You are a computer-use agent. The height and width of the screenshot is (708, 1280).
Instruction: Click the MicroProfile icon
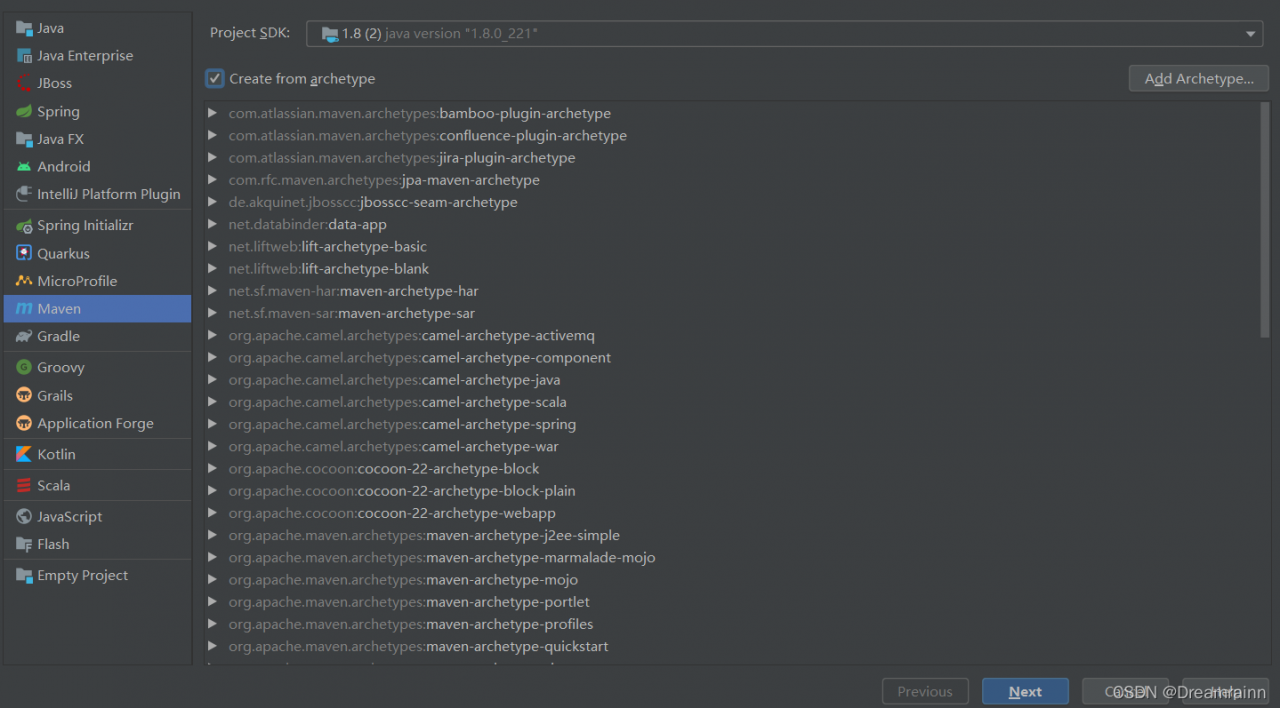click(x=24, y=281)
